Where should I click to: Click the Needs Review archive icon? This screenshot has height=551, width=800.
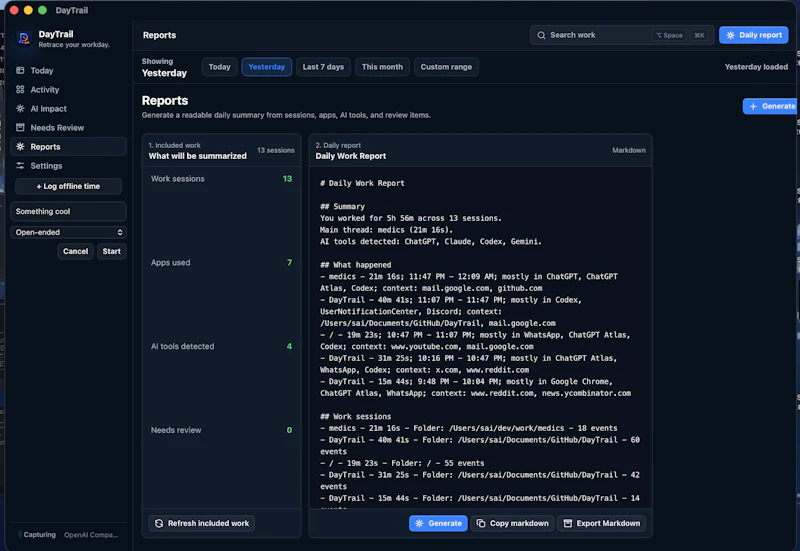(x=20, y=128)
